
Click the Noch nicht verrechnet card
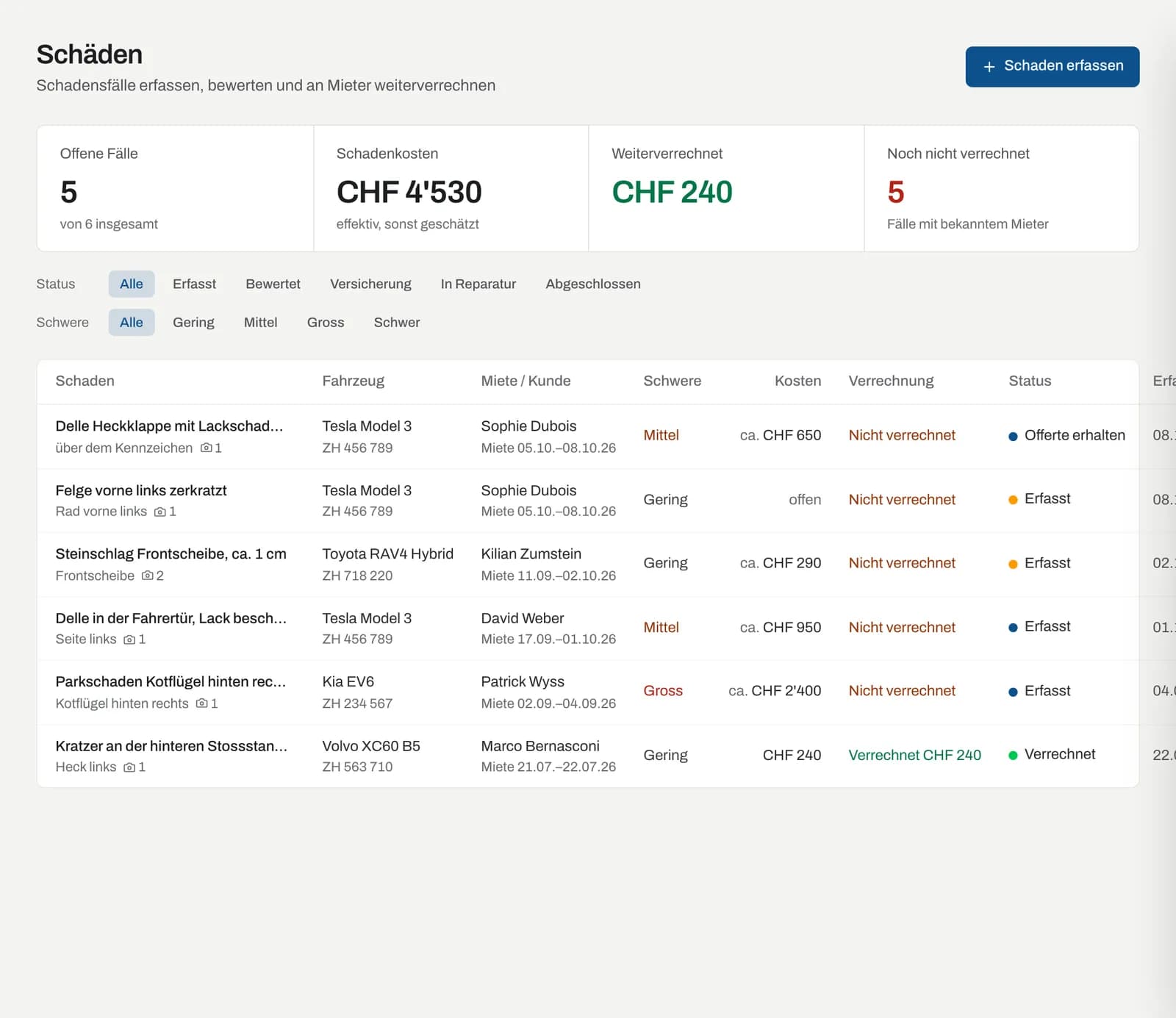(x=1001, y=188)
